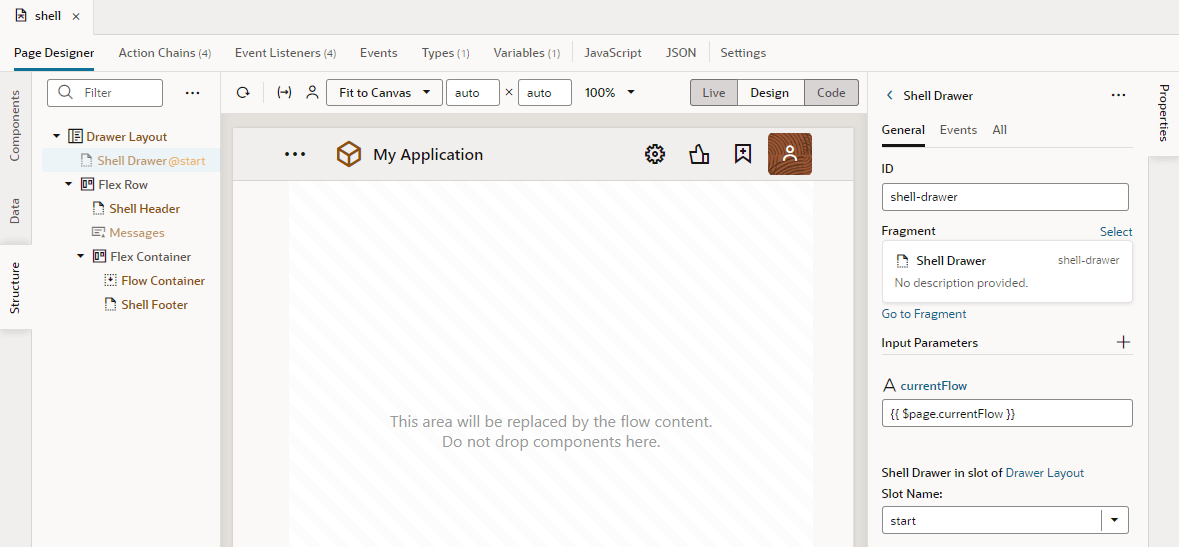This screenshot has width=1179, height=547.
Task: Click the Flow Container component icon
Action: [111, 281]
